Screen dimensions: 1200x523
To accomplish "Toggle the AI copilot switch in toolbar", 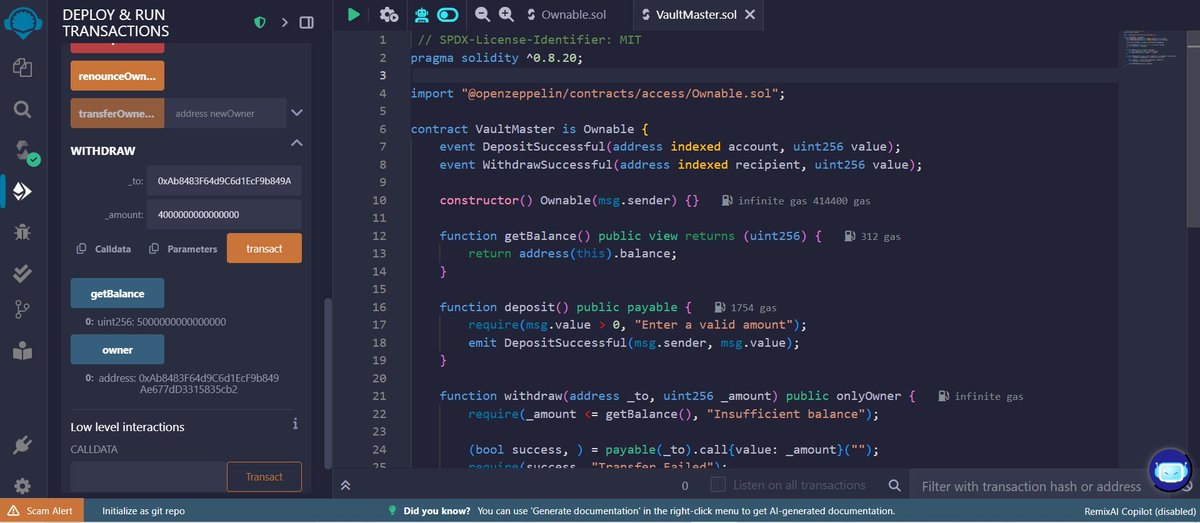I will (448, 15).
